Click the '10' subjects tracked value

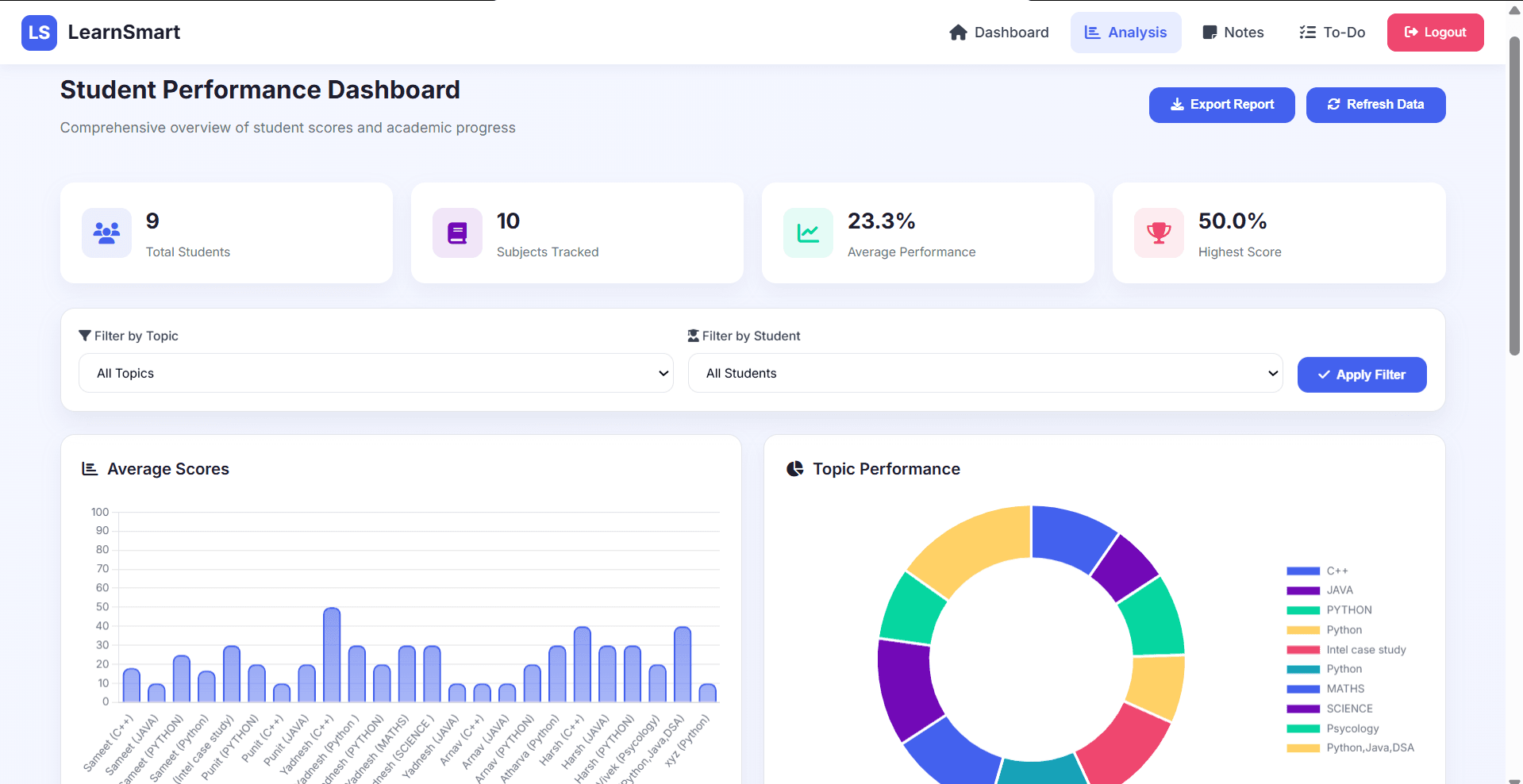click(x=508, y=221)
